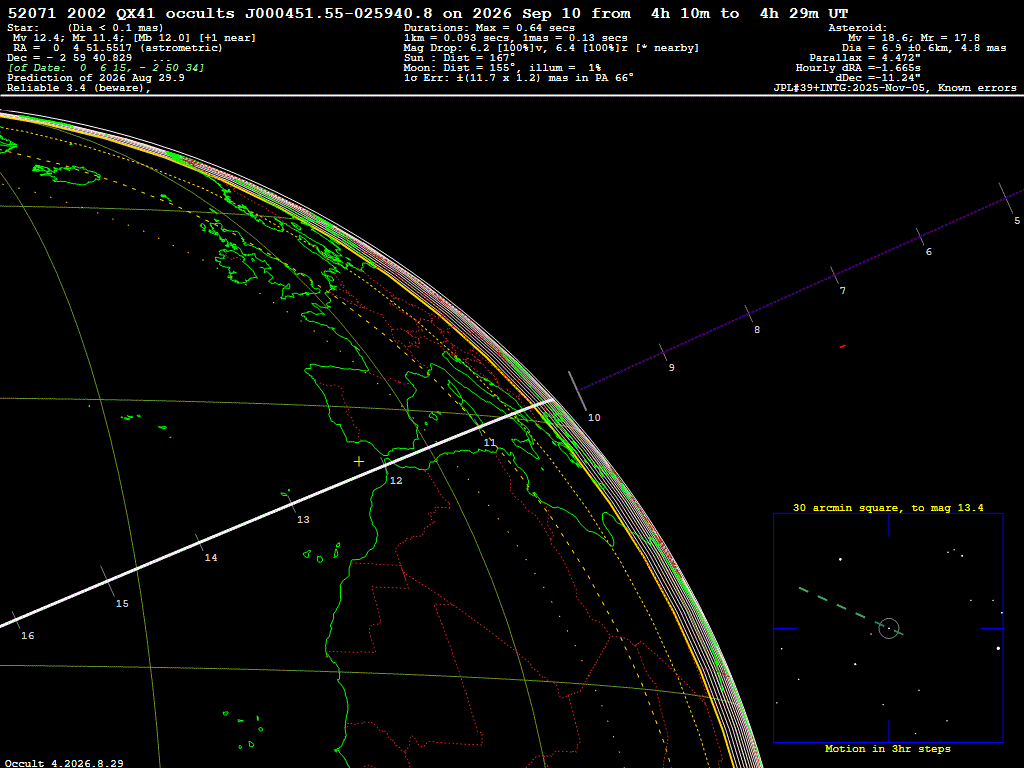Click time tick marker labeled 14
The width and height of the screenshot is (1024, 768).
tap(200, 543)
